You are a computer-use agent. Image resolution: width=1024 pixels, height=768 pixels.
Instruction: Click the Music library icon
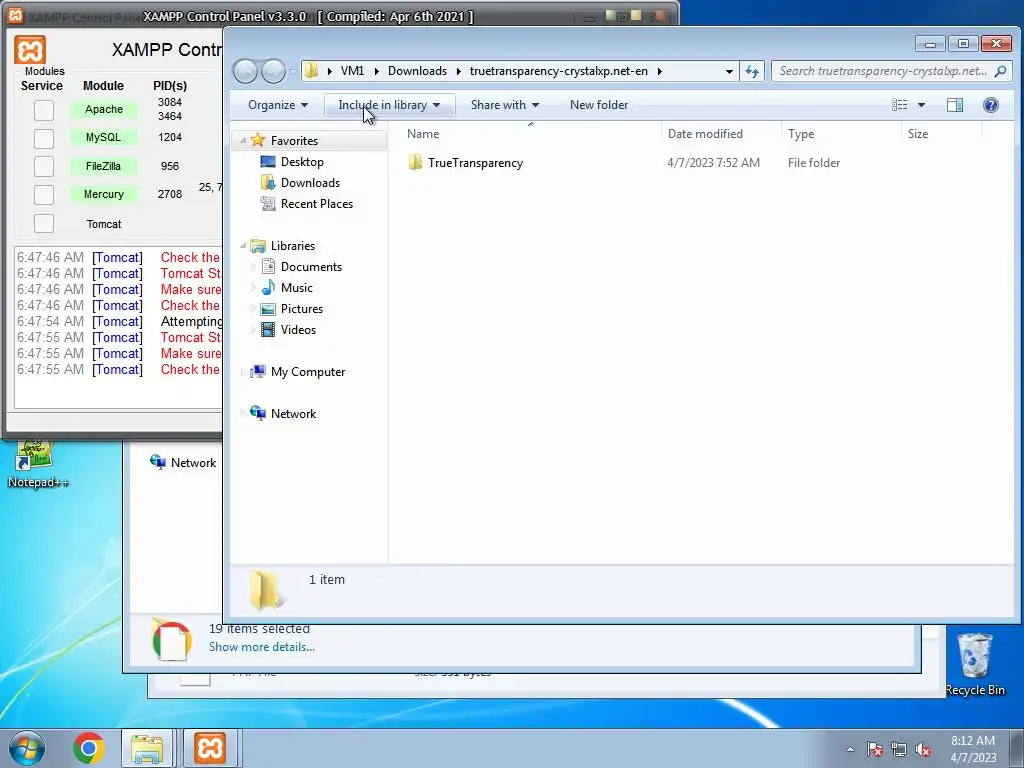268,287
